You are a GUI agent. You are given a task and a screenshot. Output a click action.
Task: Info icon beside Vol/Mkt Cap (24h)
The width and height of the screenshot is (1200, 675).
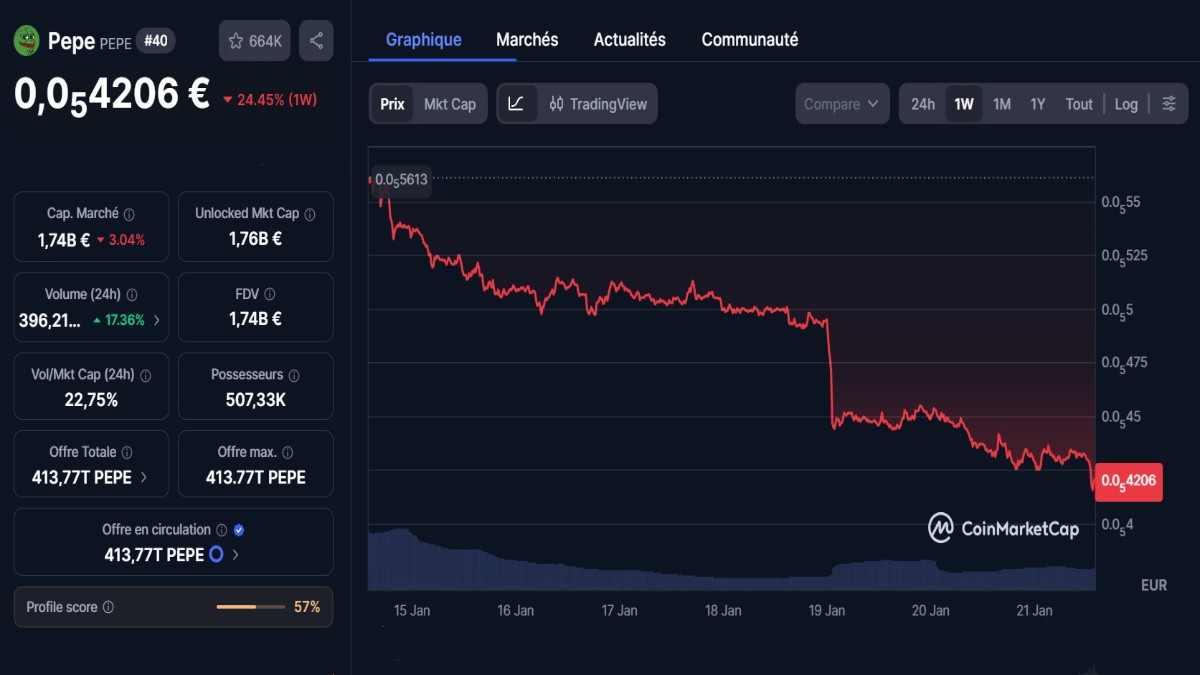click(145, 375)
